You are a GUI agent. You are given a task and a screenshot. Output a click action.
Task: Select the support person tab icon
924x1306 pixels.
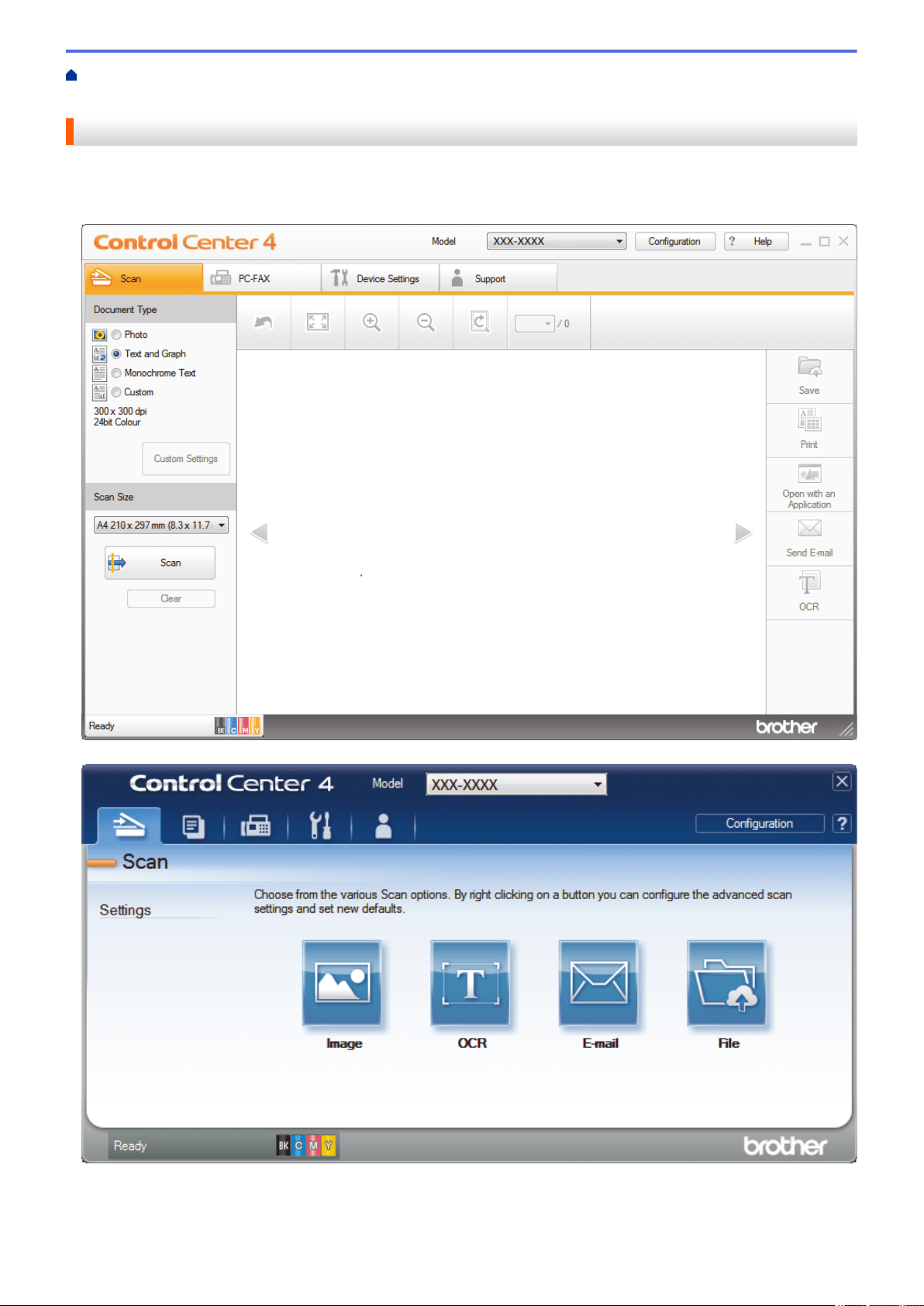tap(383, 827)
